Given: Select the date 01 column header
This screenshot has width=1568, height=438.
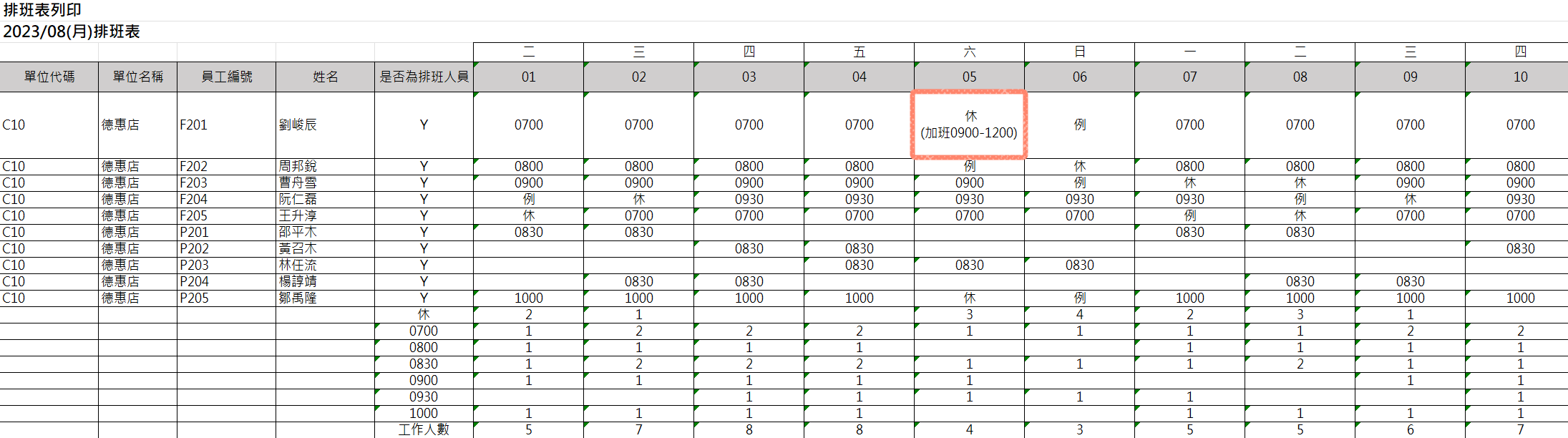Looking at the screenshot, I should (x=528, y=77).
